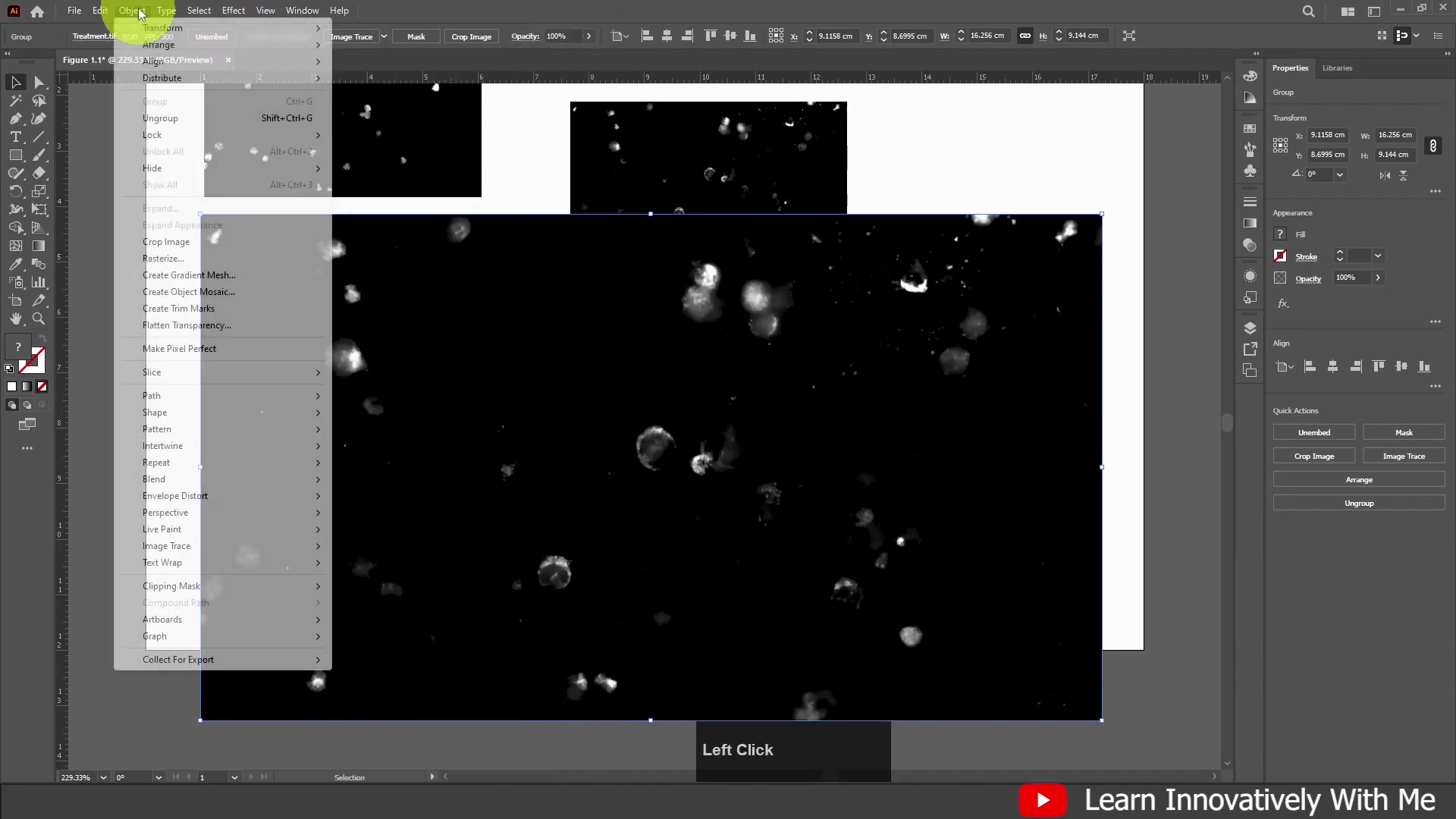The image size is (1456, 819).
Task: Open canvas rotation dropdown in status bar
Action: tap(158, 777)
